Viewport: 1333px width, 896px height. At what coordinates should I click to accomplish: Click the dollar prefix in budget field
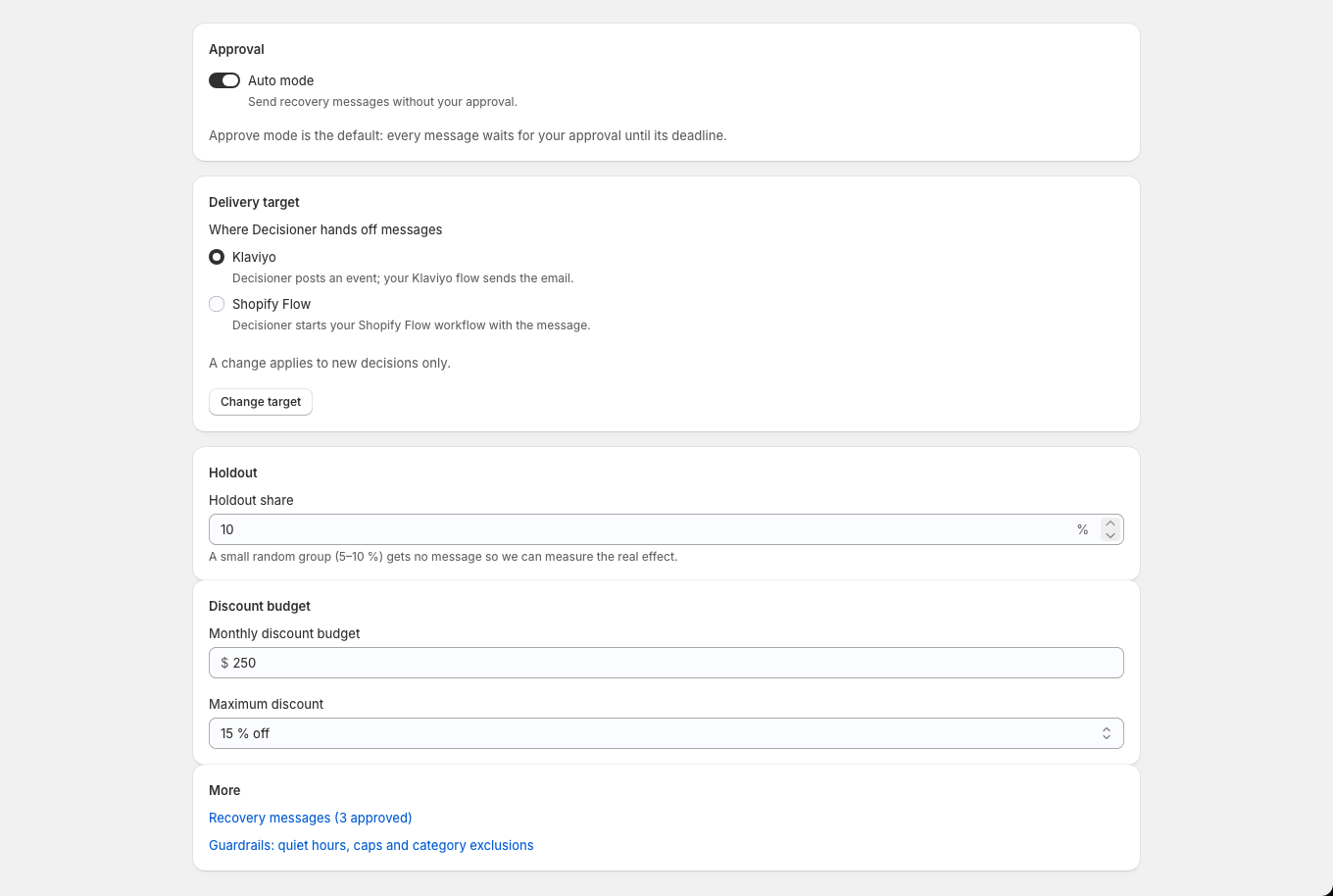(224, 663)
